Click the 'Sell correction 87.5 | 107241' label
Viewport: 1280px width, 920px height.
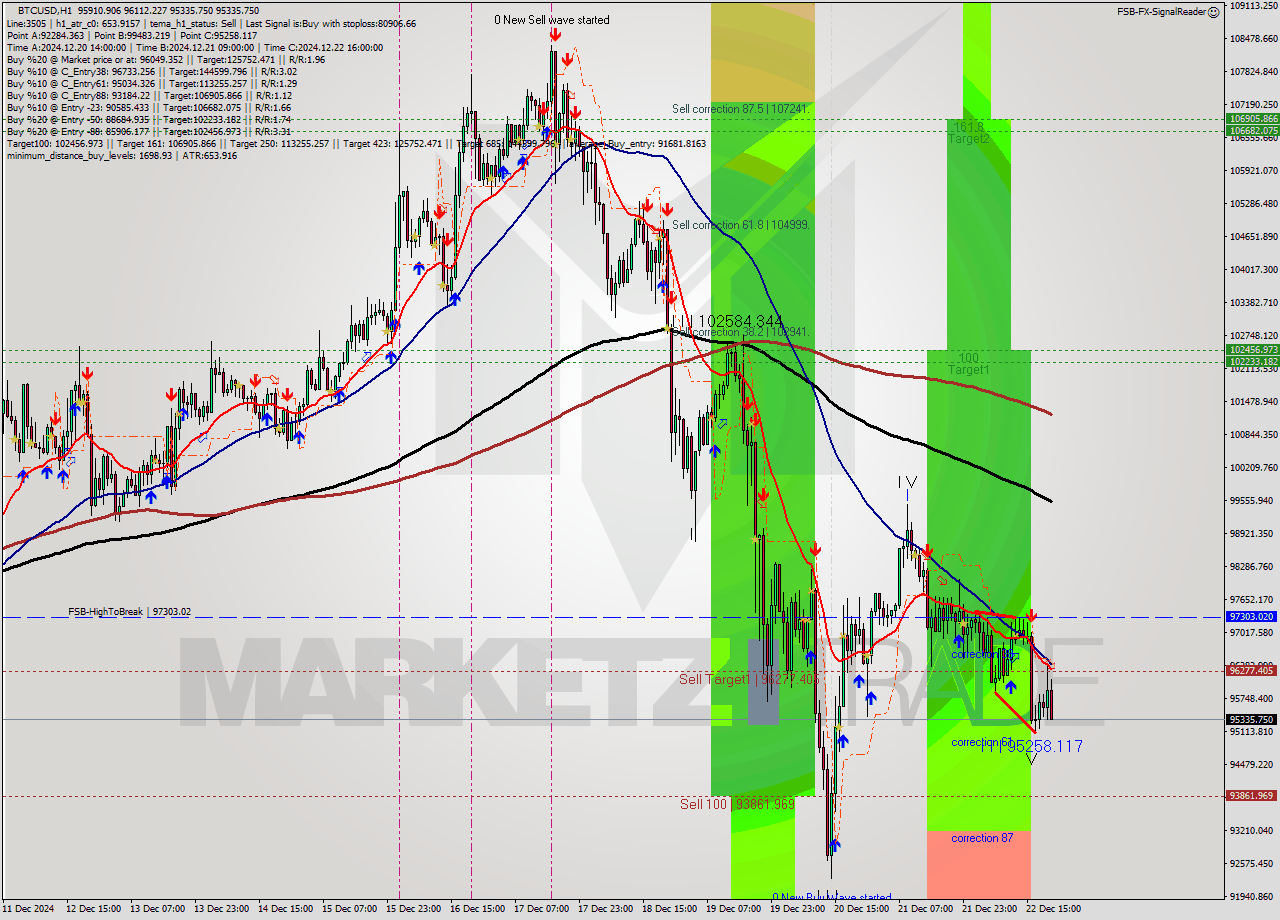point(740,108)
